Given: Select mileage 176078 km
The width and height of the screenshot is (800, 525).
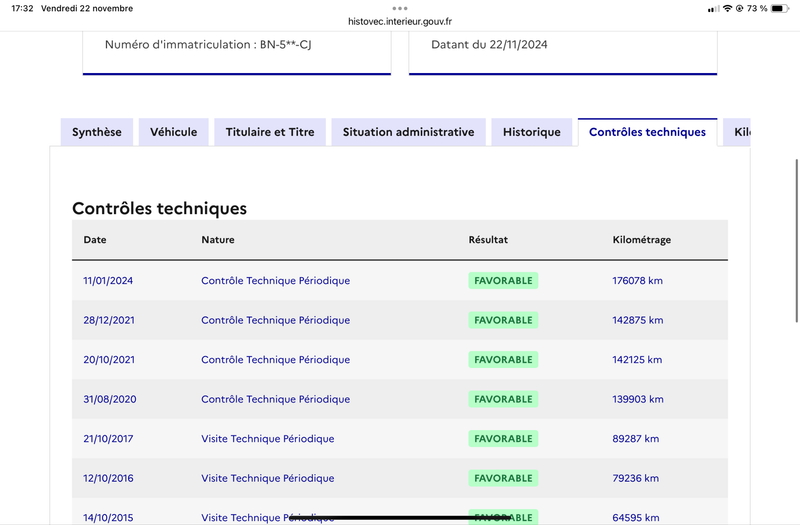Looking at the screenshot, I should (x=638, y=281).
